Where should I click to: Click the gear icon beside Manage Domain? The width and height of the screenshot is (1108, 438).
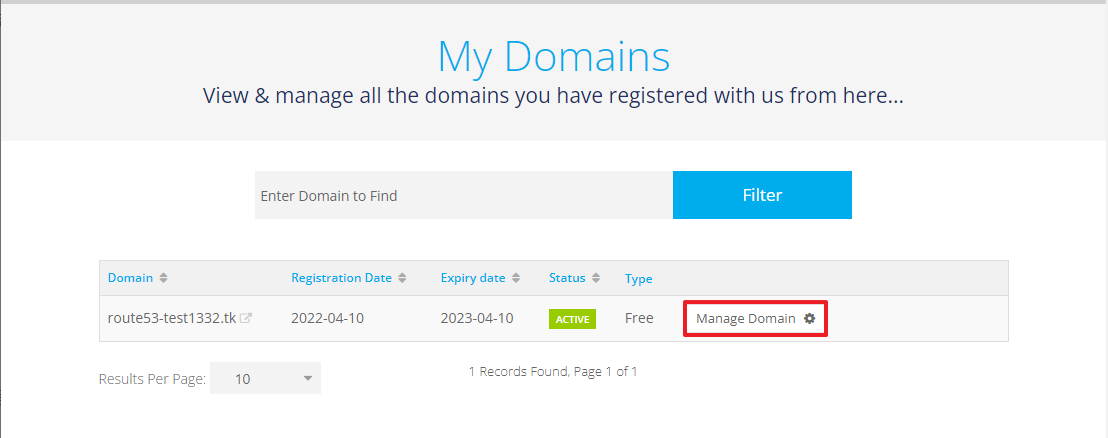[x=810, y=319]
